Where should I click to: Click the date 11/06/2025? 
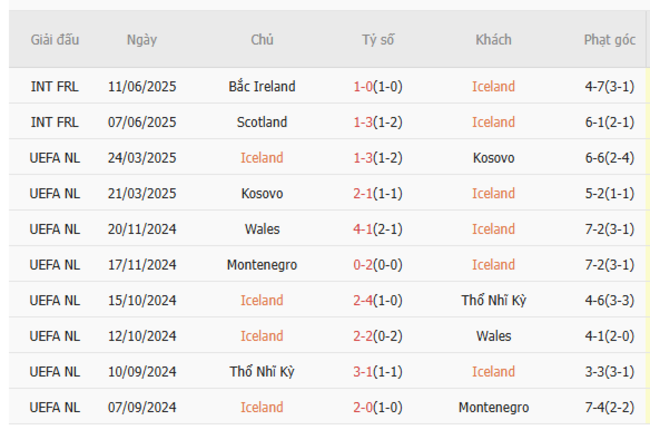pos(142,86)
